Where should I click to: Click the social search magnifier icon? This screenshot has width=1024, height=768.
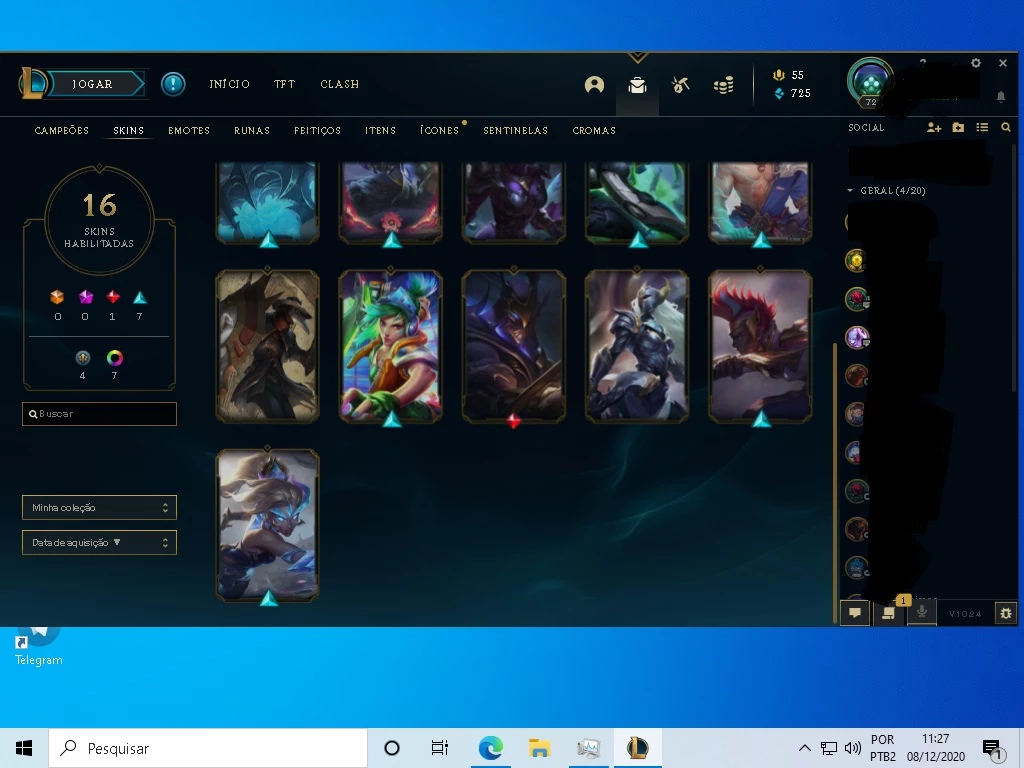[x=1006, y=127]
